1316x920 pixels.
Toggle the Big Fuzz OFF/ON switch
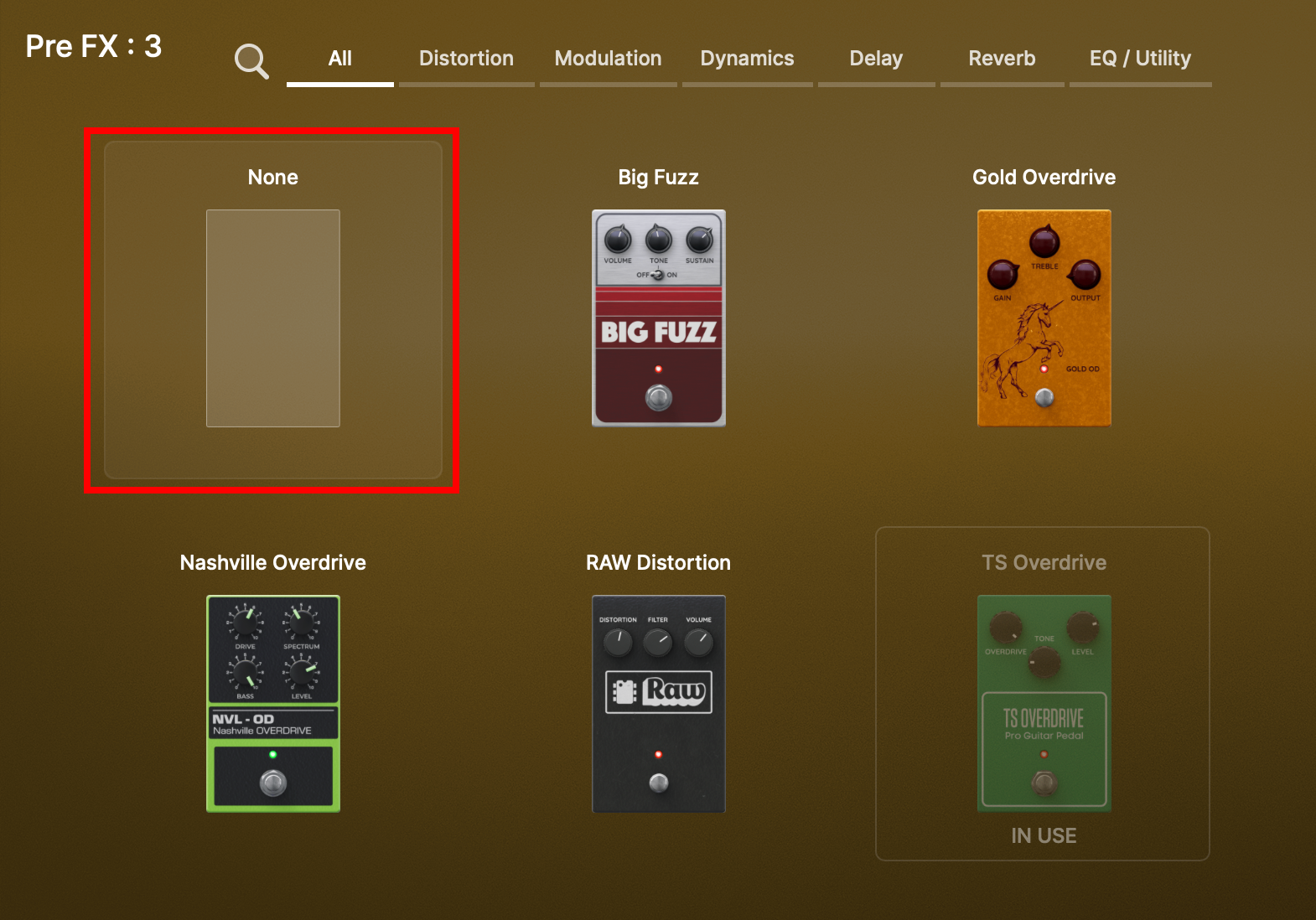tap(657, 275)
